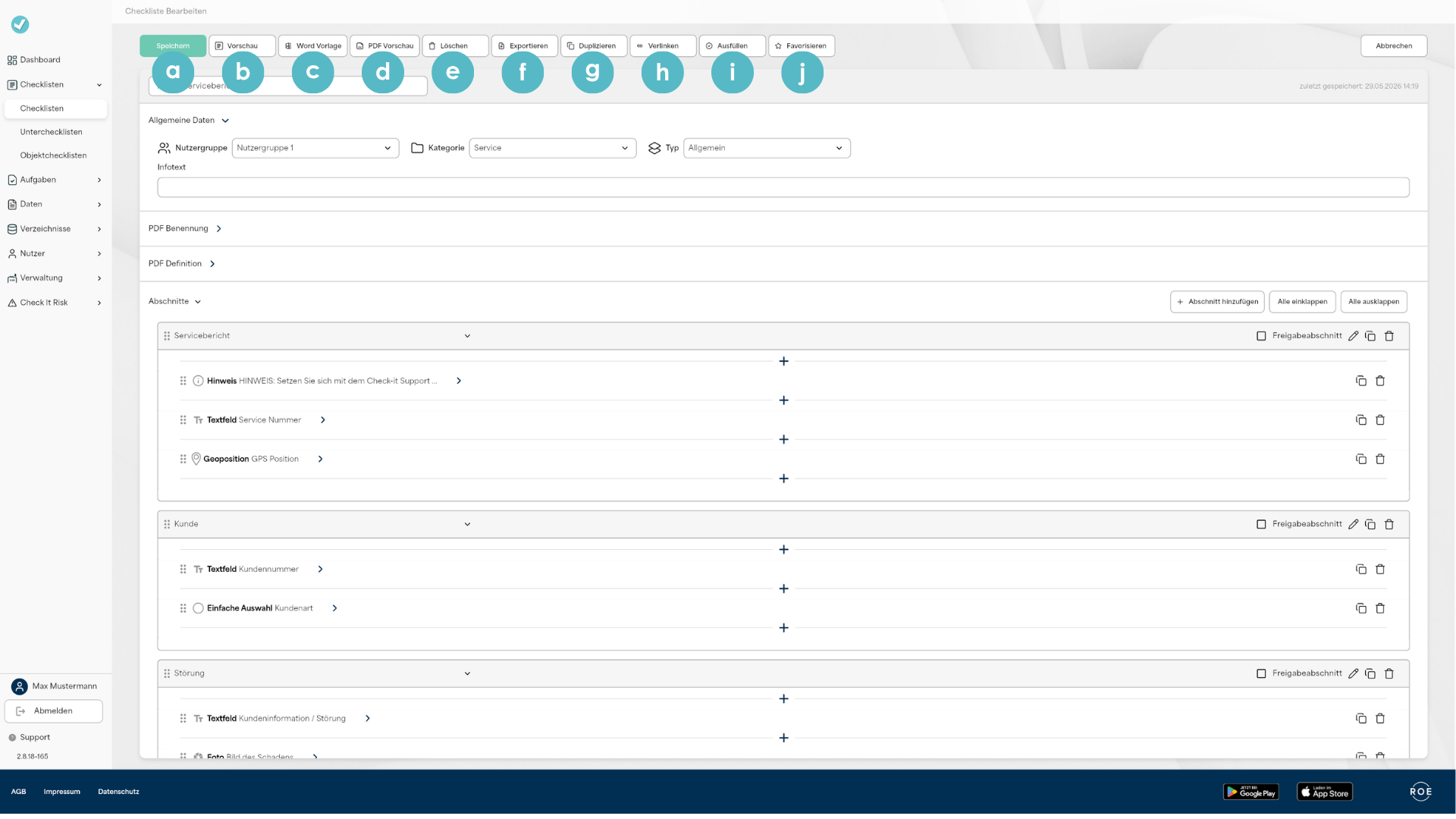Open the Google Play store badge
Image resolution: width=1456 pixels, height=819 pixels.
point(1251,792)
